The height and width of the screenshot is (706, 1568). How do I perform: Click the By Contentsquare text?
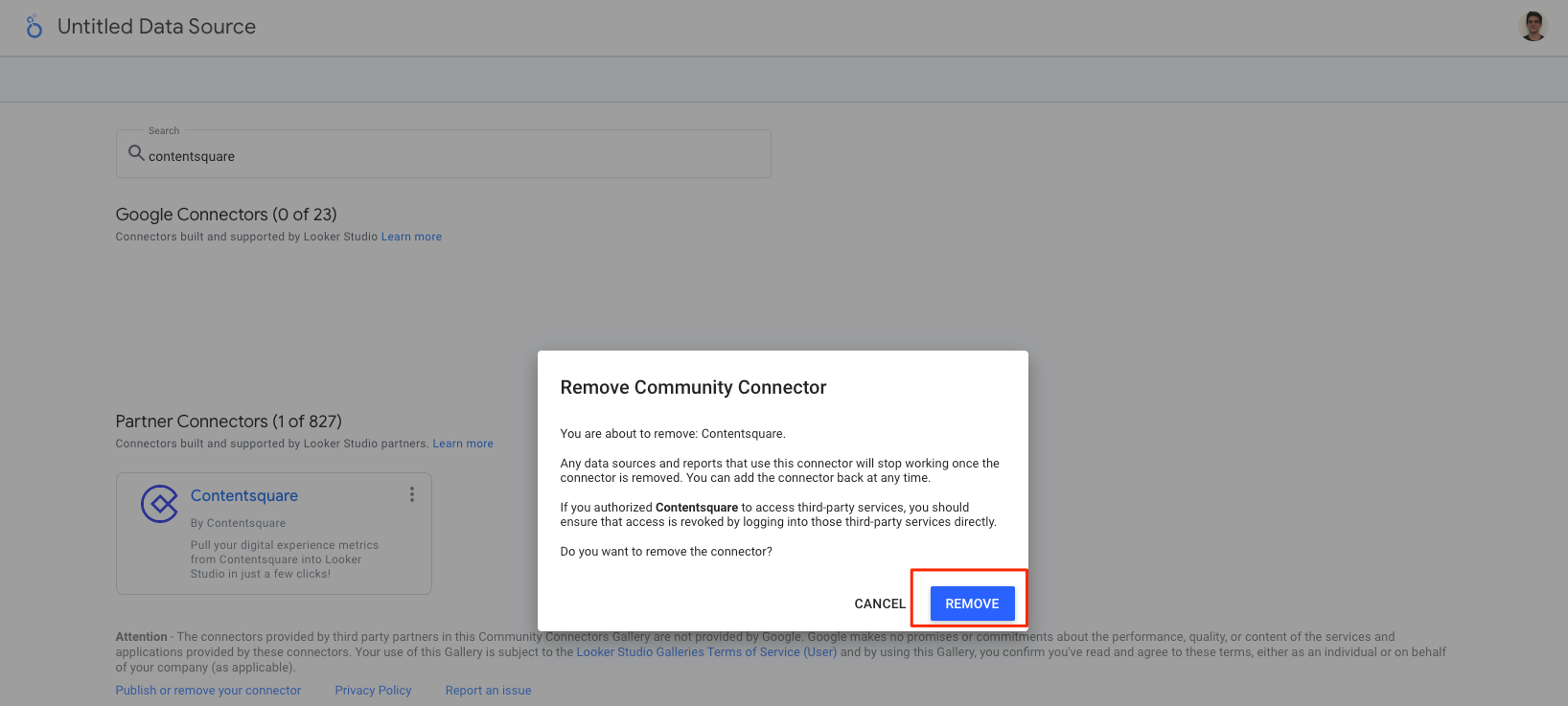tap(238, 523)
